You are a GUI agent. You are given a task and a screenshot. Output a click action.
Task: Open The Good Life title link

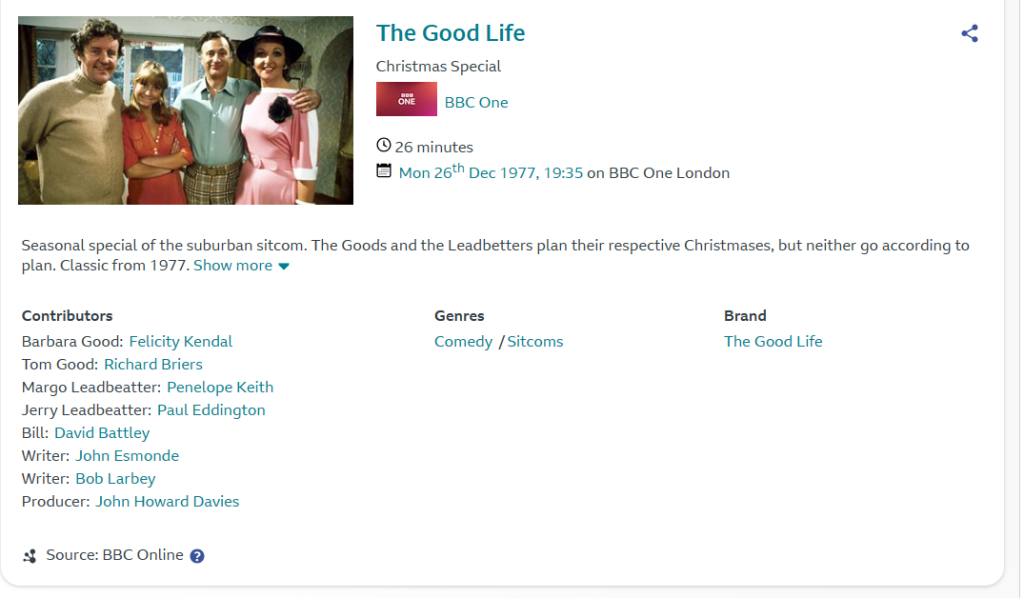[x=450, y=33]
